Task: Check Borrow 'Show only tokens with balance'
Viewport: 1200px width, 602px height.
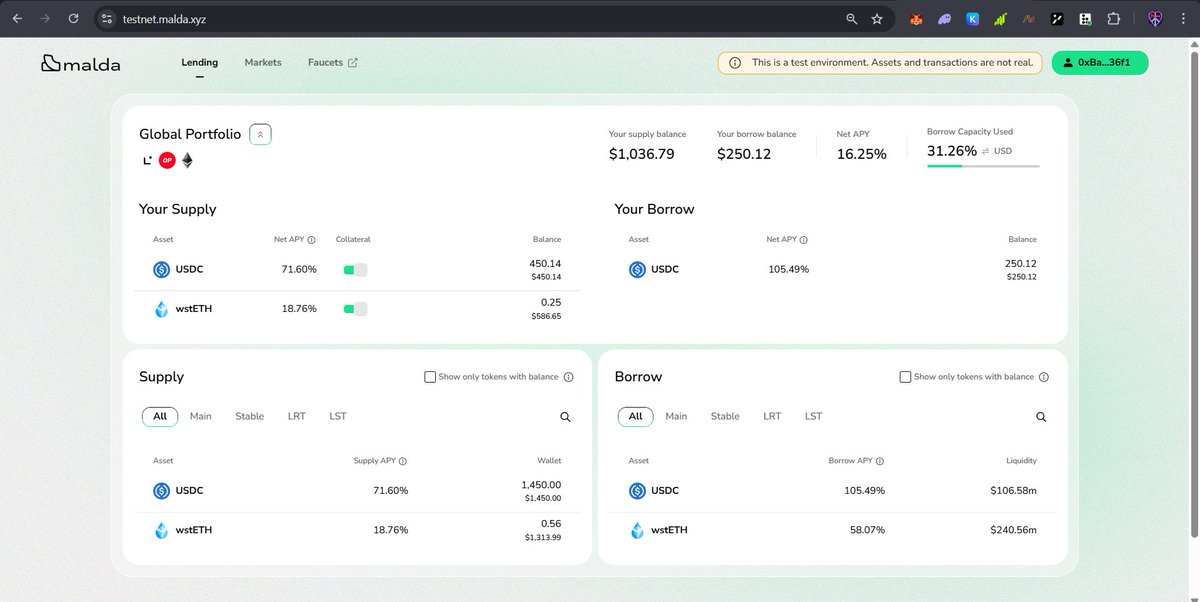Action: pyautogui.click(x=905, y=377)
